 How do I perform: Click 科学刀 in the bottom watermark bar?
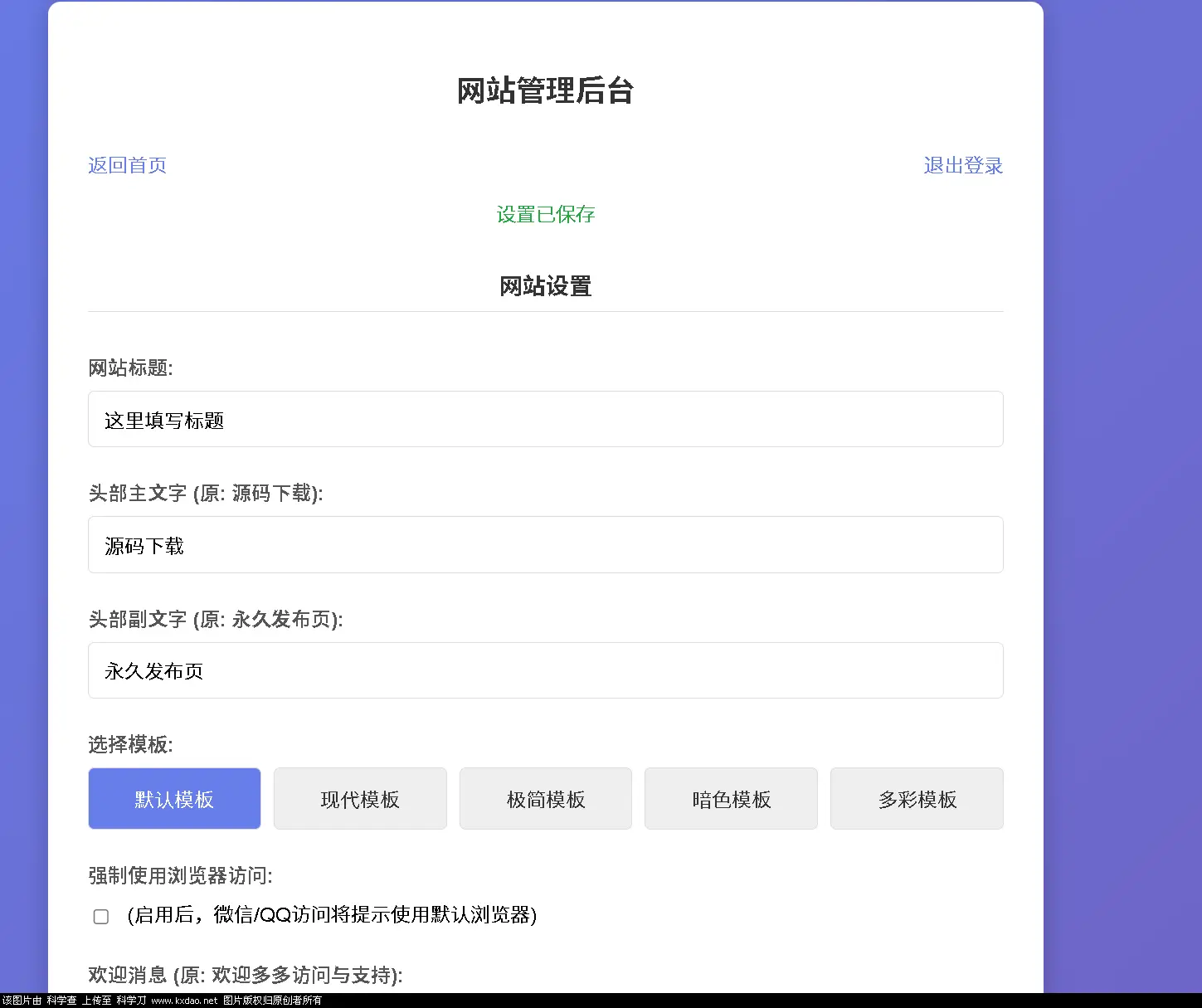pos(129,1001)
